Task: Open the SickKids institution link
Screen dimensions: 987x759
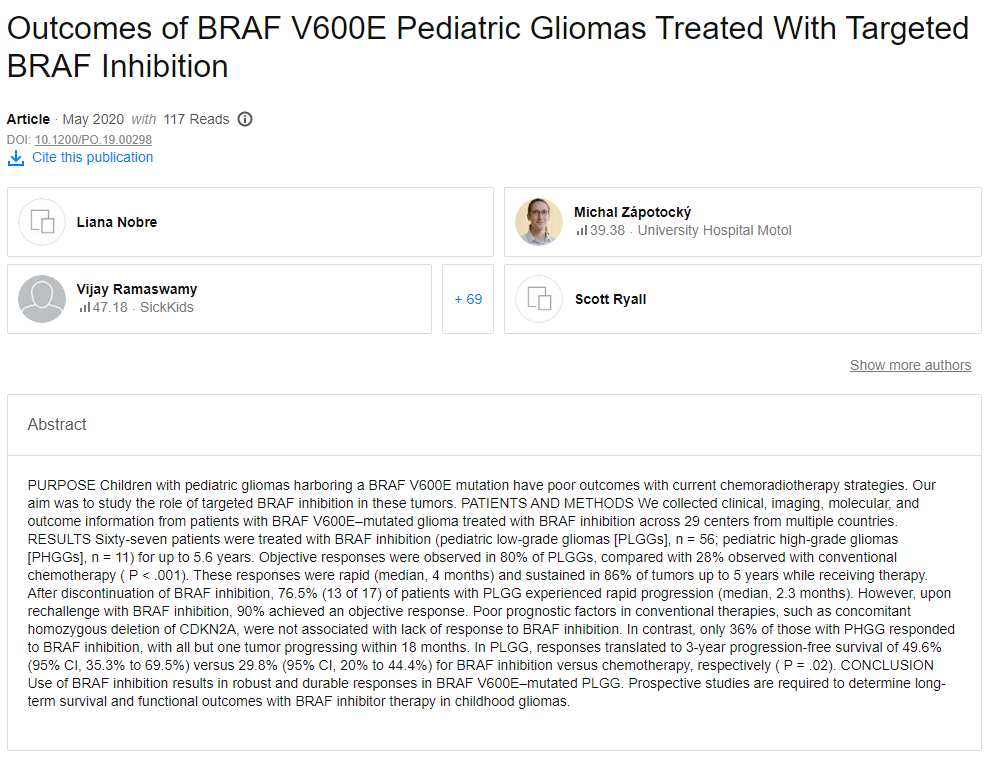Action: tap(167, 308)
